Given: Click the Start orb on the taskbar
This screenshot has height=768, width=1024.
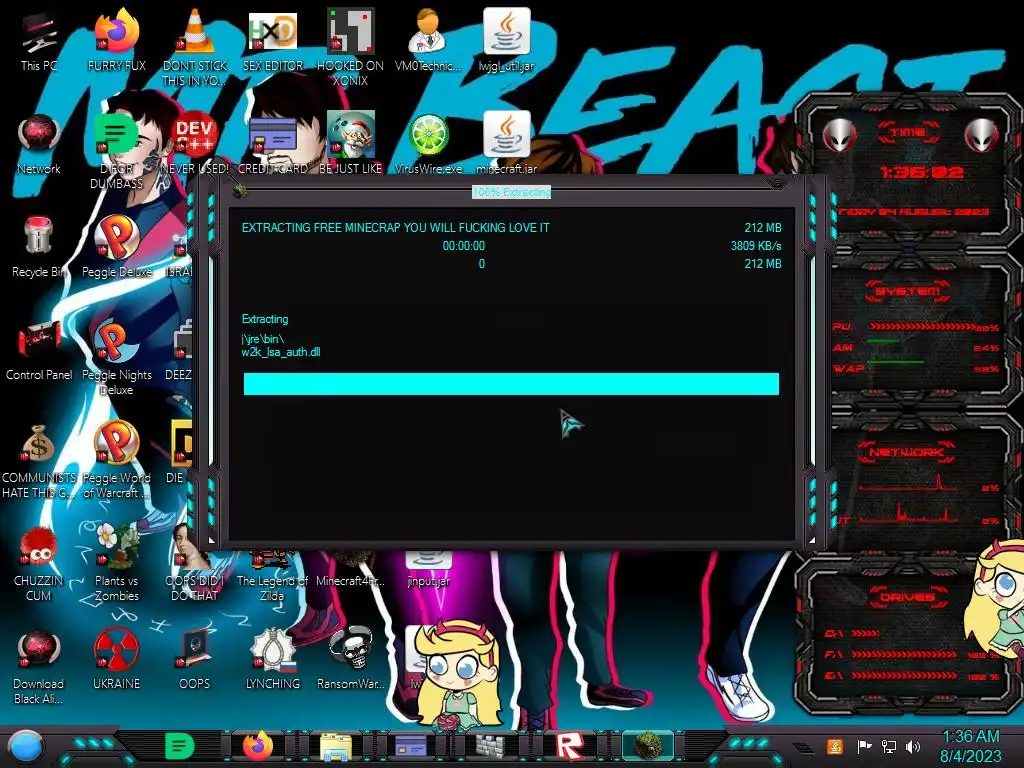Looking at the screenshot, I should tap(26, 747).
